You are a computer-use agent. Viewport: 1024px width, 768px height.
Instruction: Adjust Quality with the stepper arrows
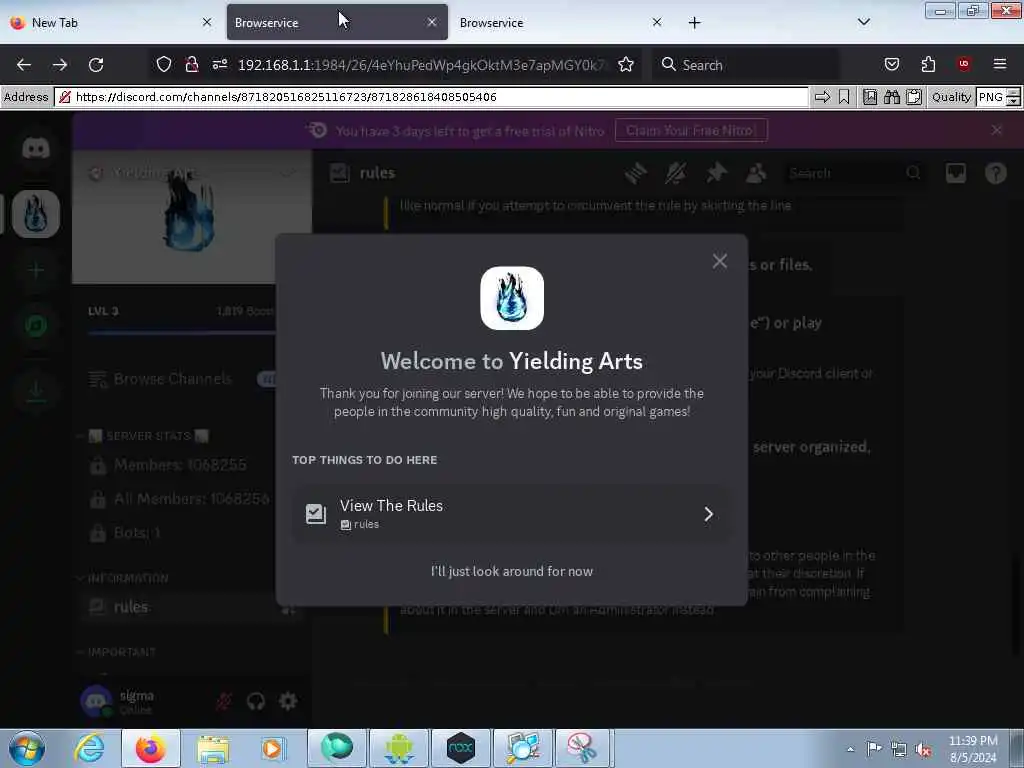pos(1014,97)
